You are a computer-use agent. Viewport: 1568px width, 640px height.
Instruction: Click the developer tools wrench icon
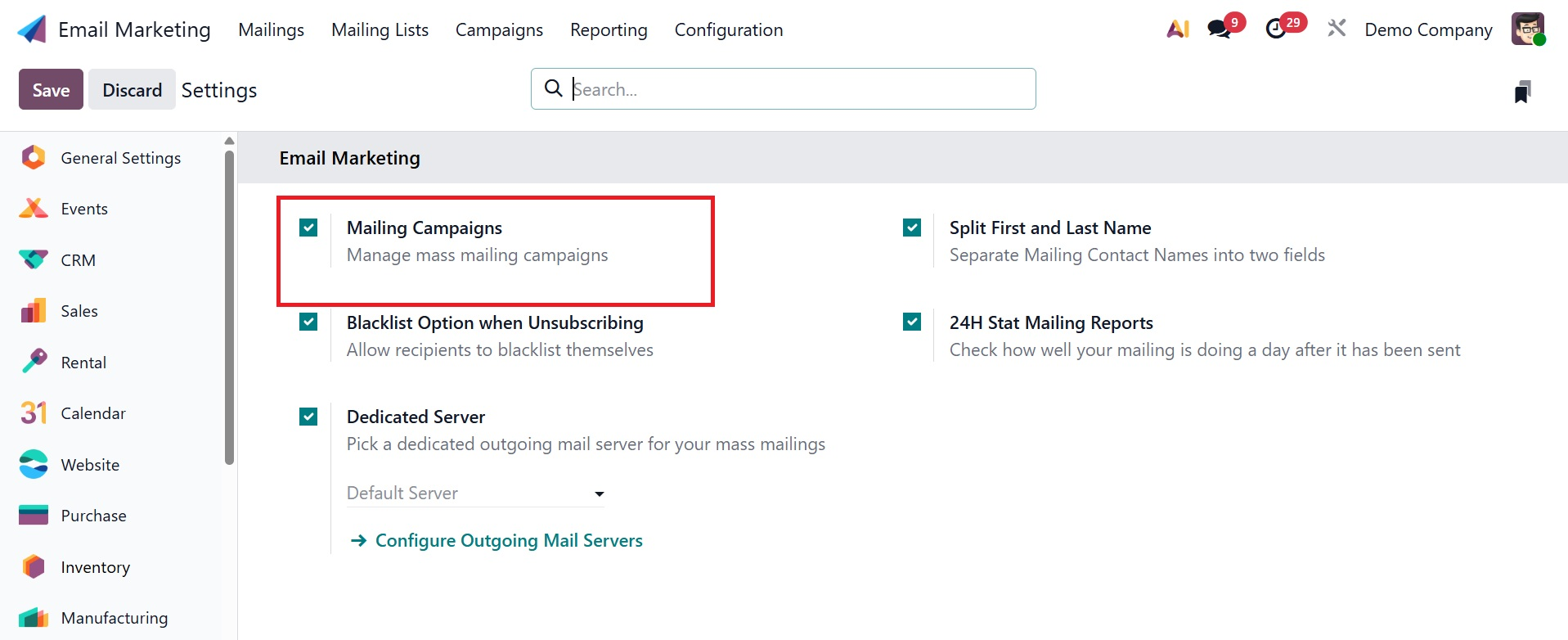(1337, 29)
